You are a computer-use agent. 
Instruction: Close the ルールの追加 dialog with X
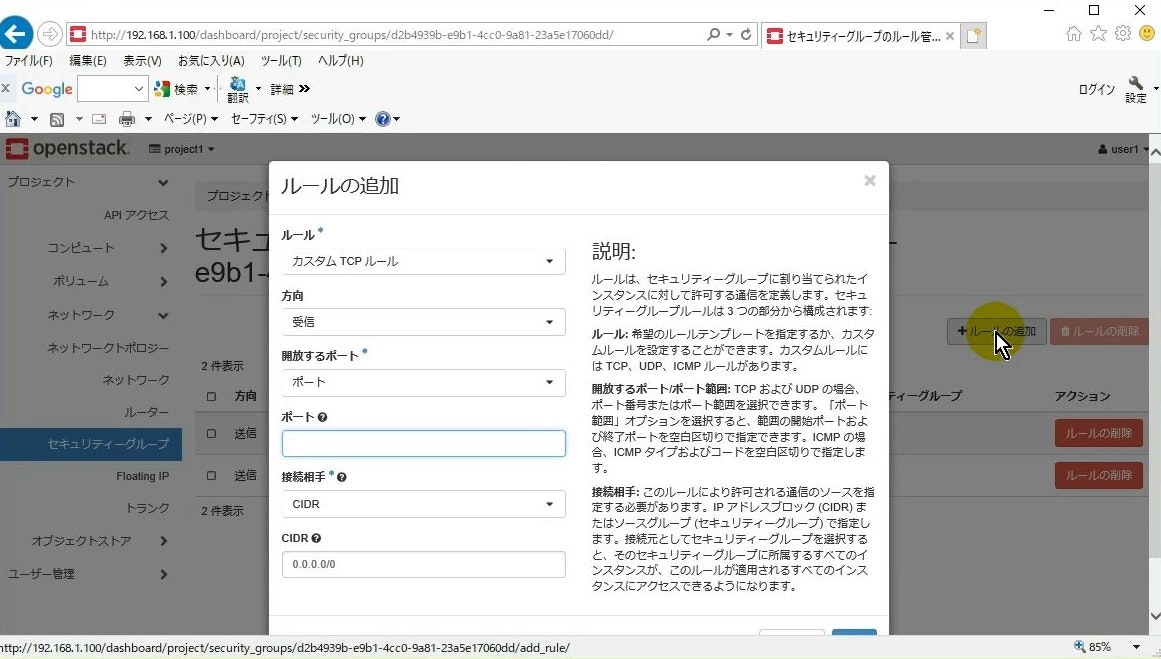(870, 181)
